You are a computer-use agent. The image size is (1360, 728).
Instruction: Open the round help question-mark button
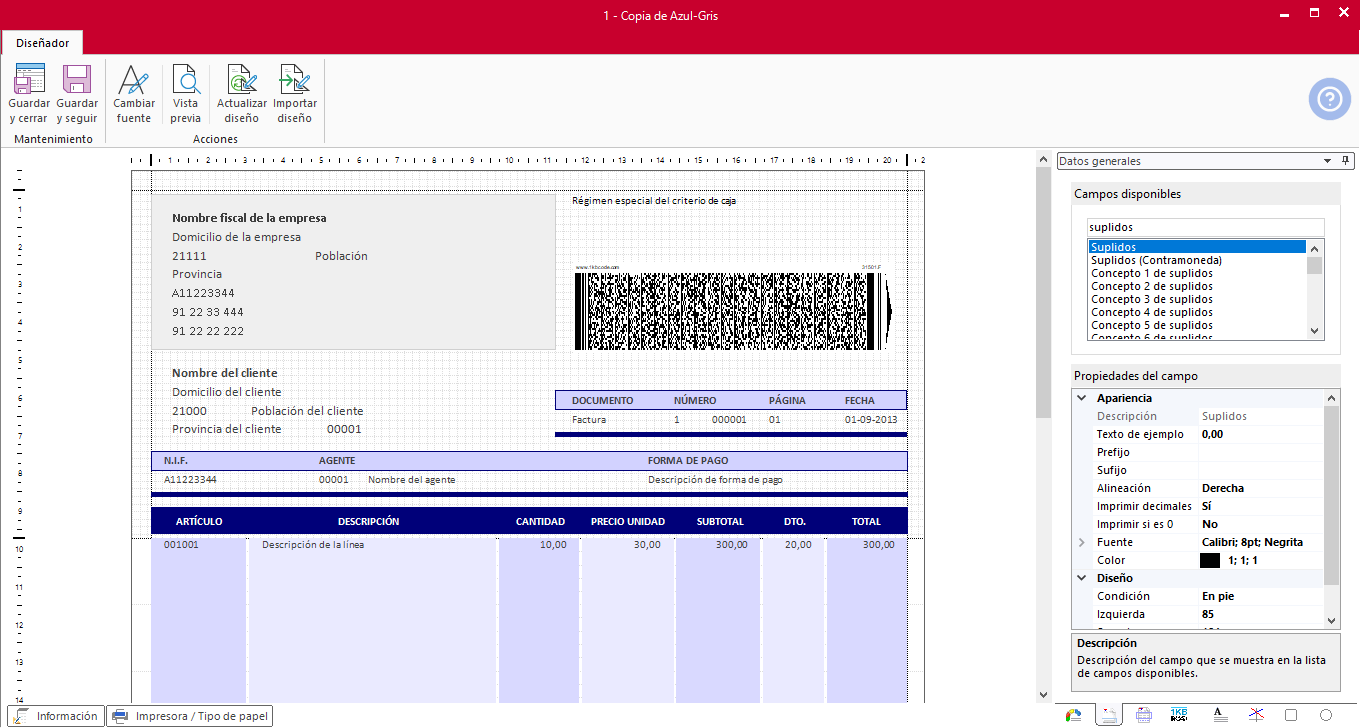pos(1329,99)
